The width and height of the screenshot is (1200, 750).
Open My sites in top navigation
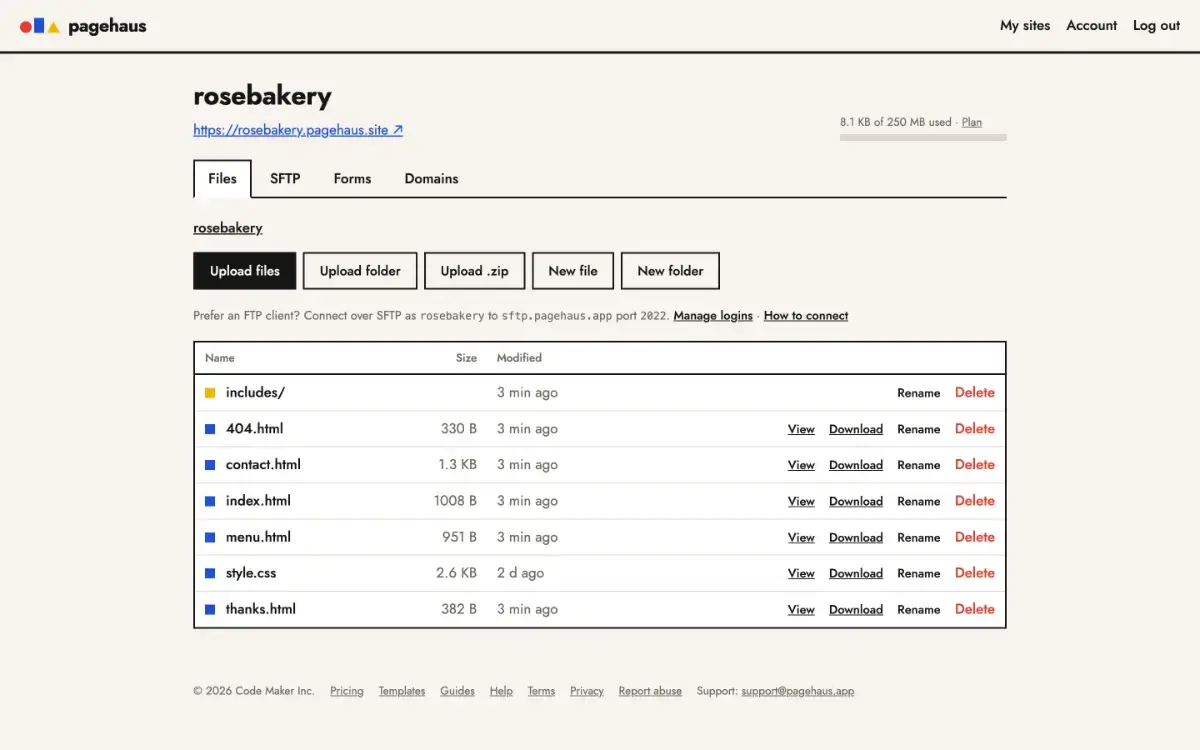[x=1025, y=26]
